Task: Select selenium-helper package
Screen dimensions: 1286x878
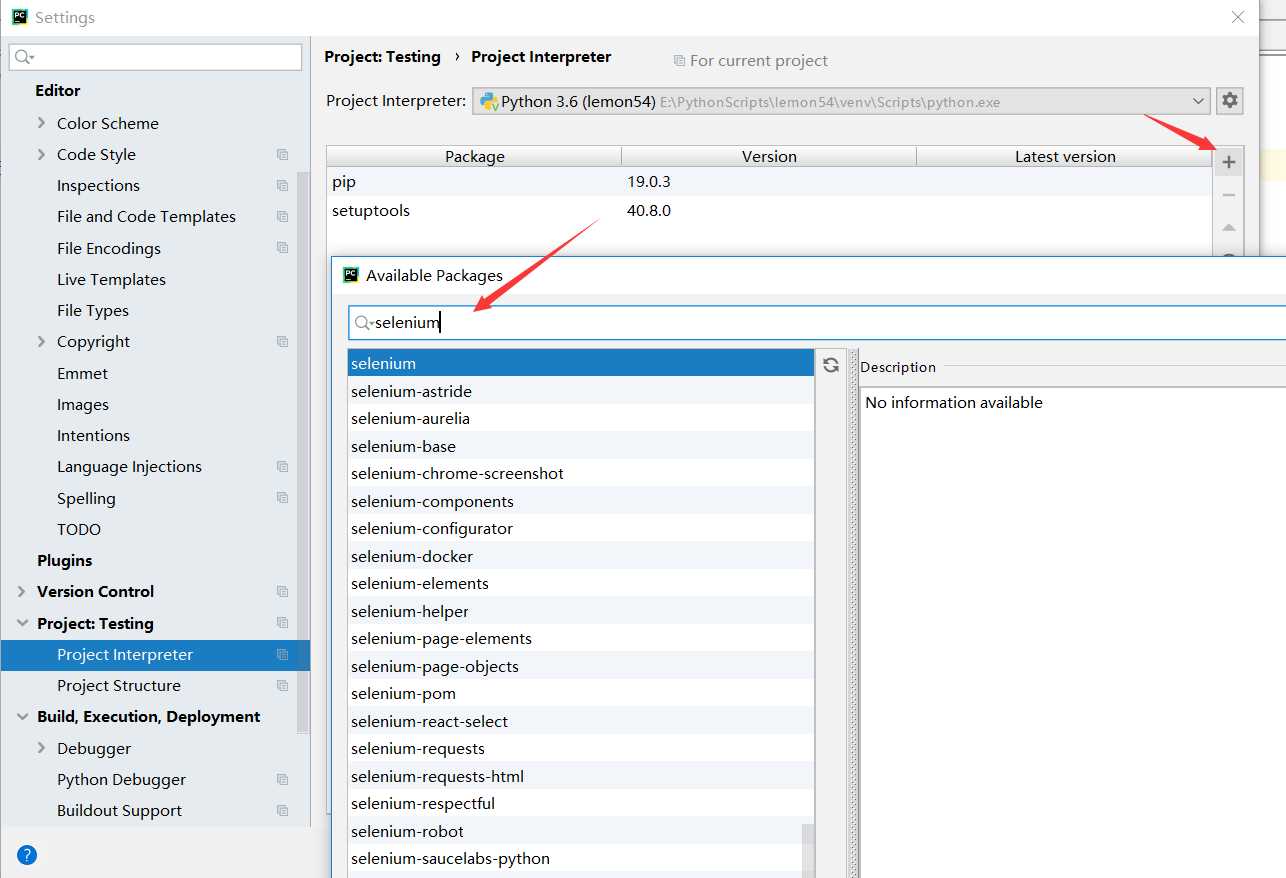Action: click(x=581, y=611)
